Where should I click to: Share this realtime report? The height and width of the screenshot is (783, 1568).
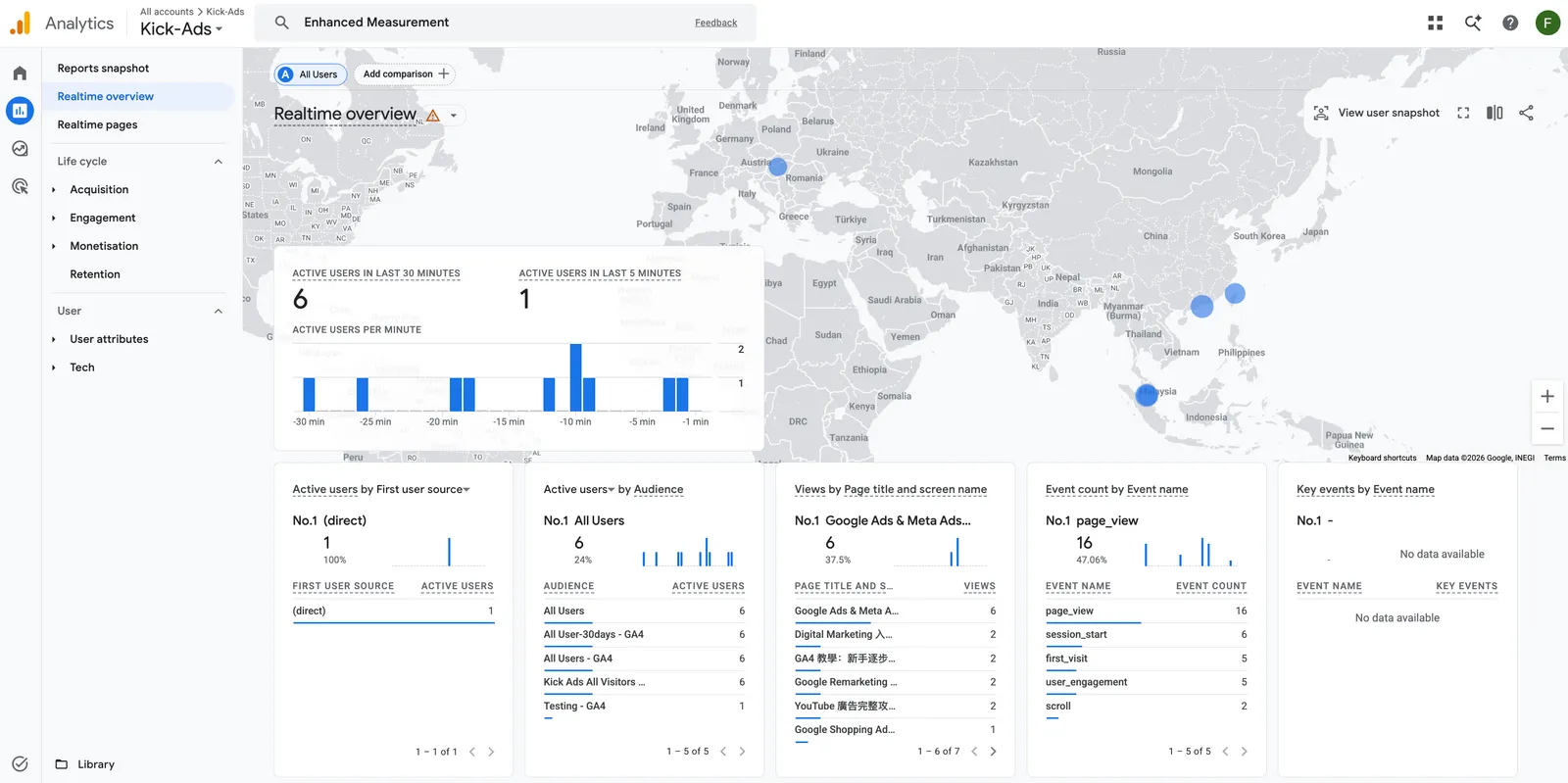click(1526, 113)
